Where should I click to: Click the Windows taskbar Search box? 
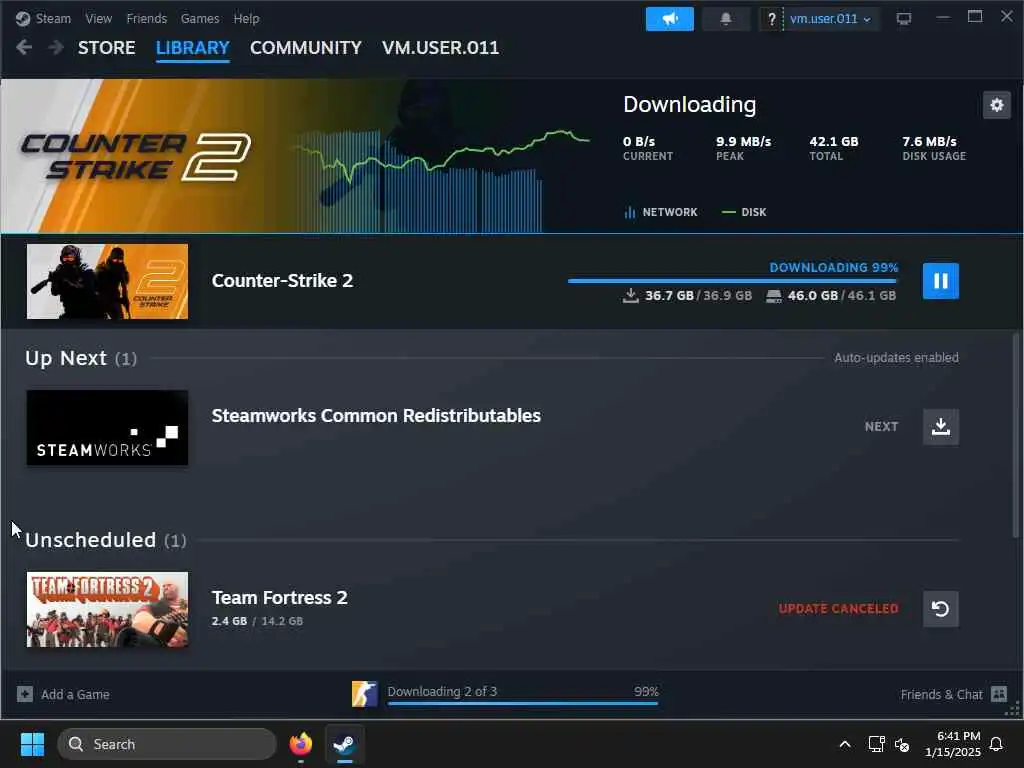pyautogui.click(x=167, y=744)
